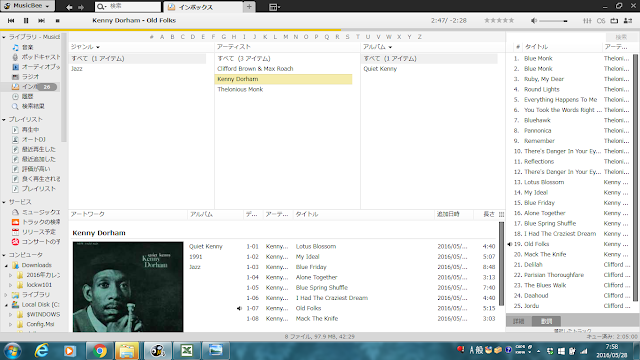Viewport: 640px width, 360px height.
Task: Select Quiet Kenny album
Action: pos(380,69)
